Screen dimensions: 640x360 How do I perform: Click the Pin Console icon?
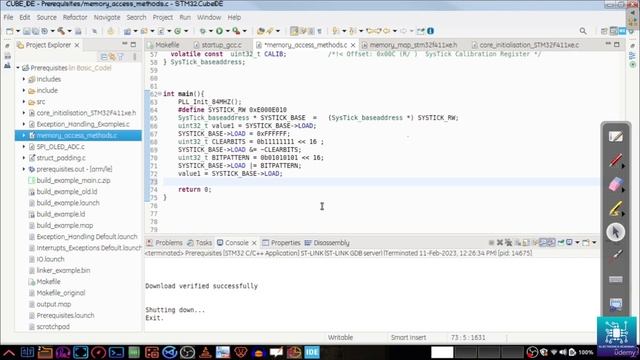coord(560,243)
